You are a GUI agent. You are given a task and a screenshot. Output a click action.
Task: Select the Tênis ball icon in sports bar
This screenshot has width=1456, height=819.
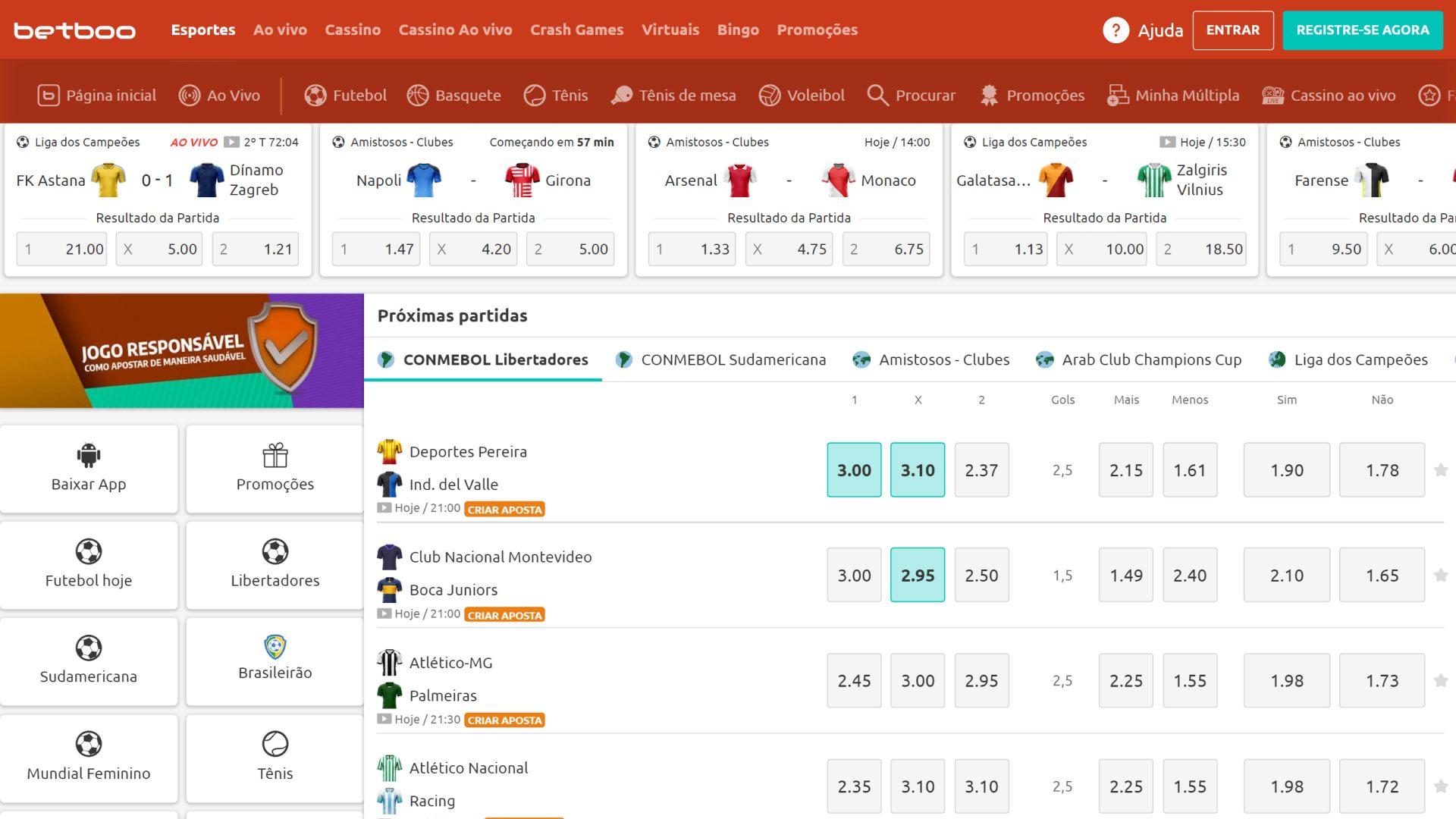tap(535, 96)
